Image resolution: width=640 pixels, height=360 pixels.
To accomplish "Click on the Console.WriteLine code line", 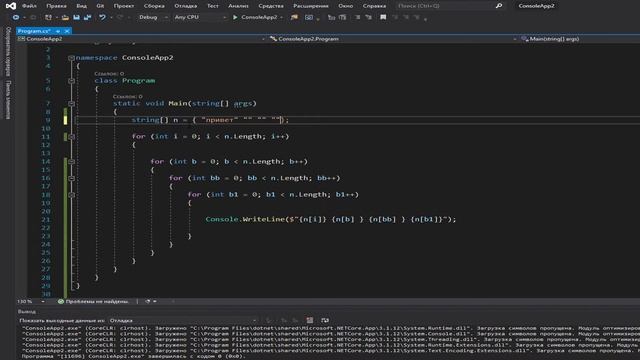I will 331,220.
